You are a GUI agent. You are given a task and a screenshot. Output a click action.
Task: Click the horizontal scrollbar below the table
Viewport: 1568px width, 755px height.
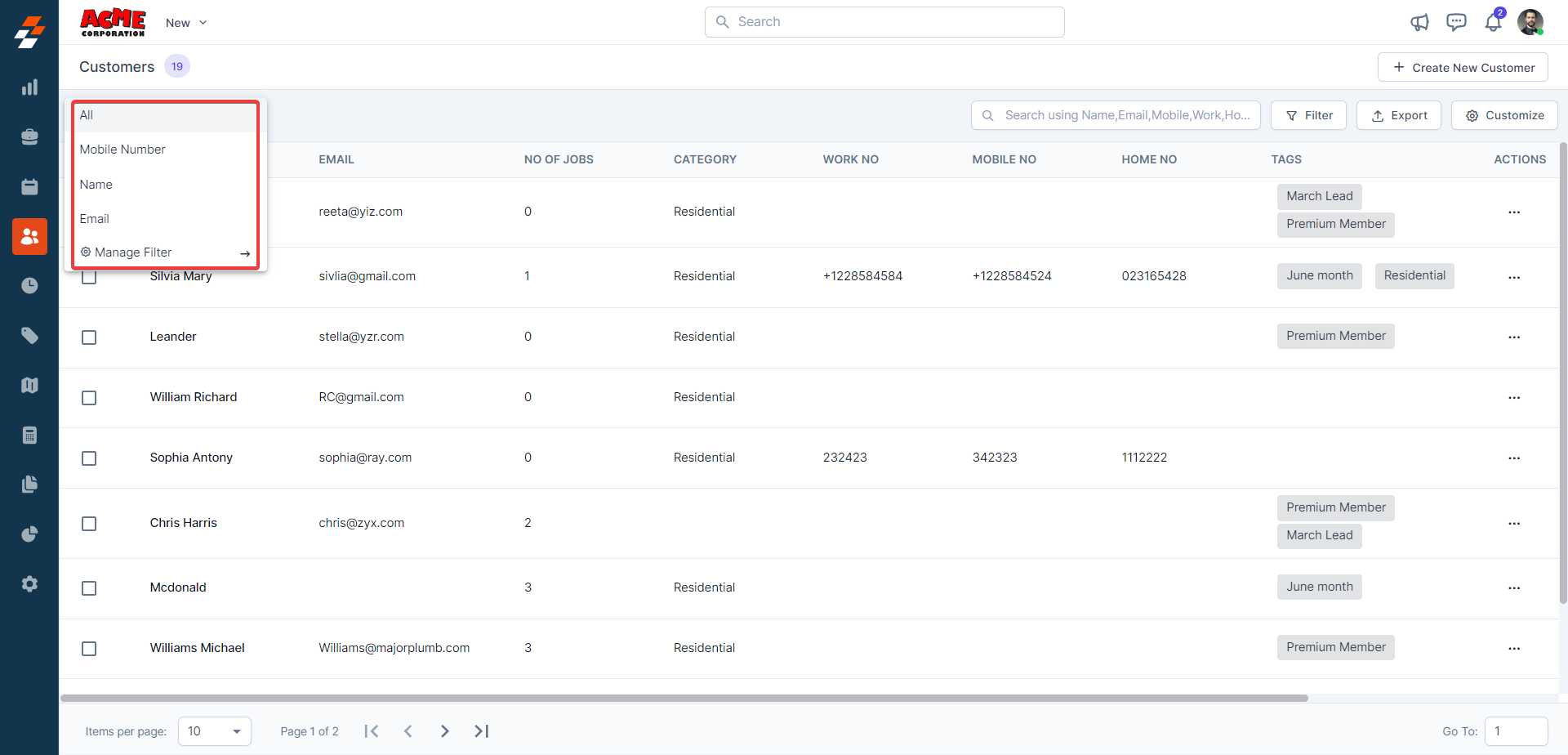tap(684, 699)
